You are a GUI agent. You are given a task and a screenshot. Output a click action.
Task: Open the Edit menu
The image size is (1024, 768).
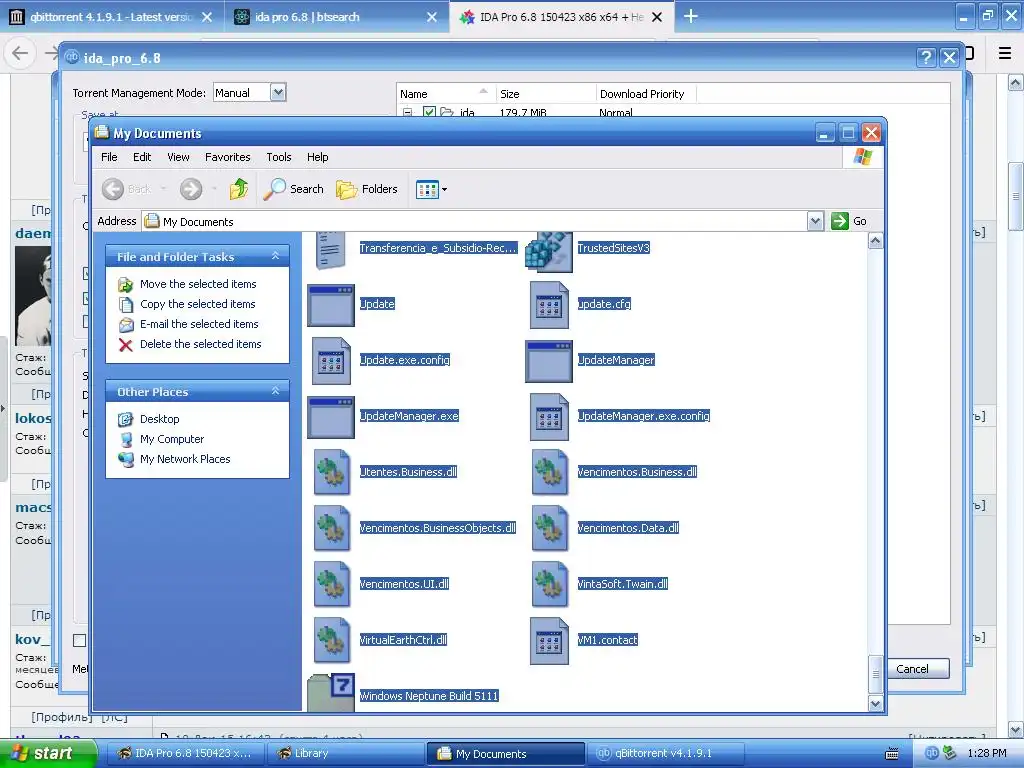tap(142, 157)
